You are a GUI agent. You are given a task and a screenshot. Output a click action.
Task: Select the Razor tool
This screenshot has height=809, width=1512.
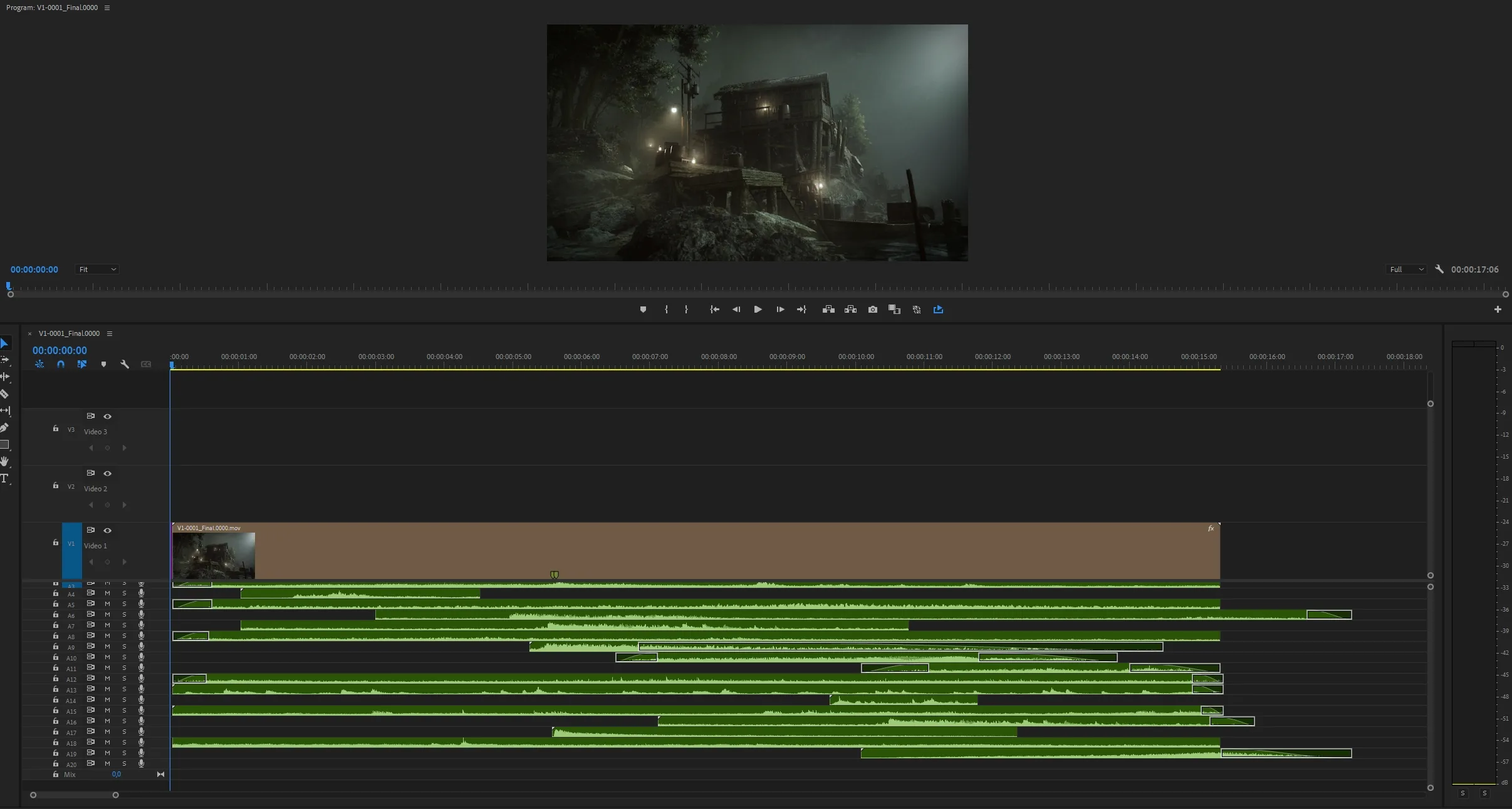click(x=4, y=394)
